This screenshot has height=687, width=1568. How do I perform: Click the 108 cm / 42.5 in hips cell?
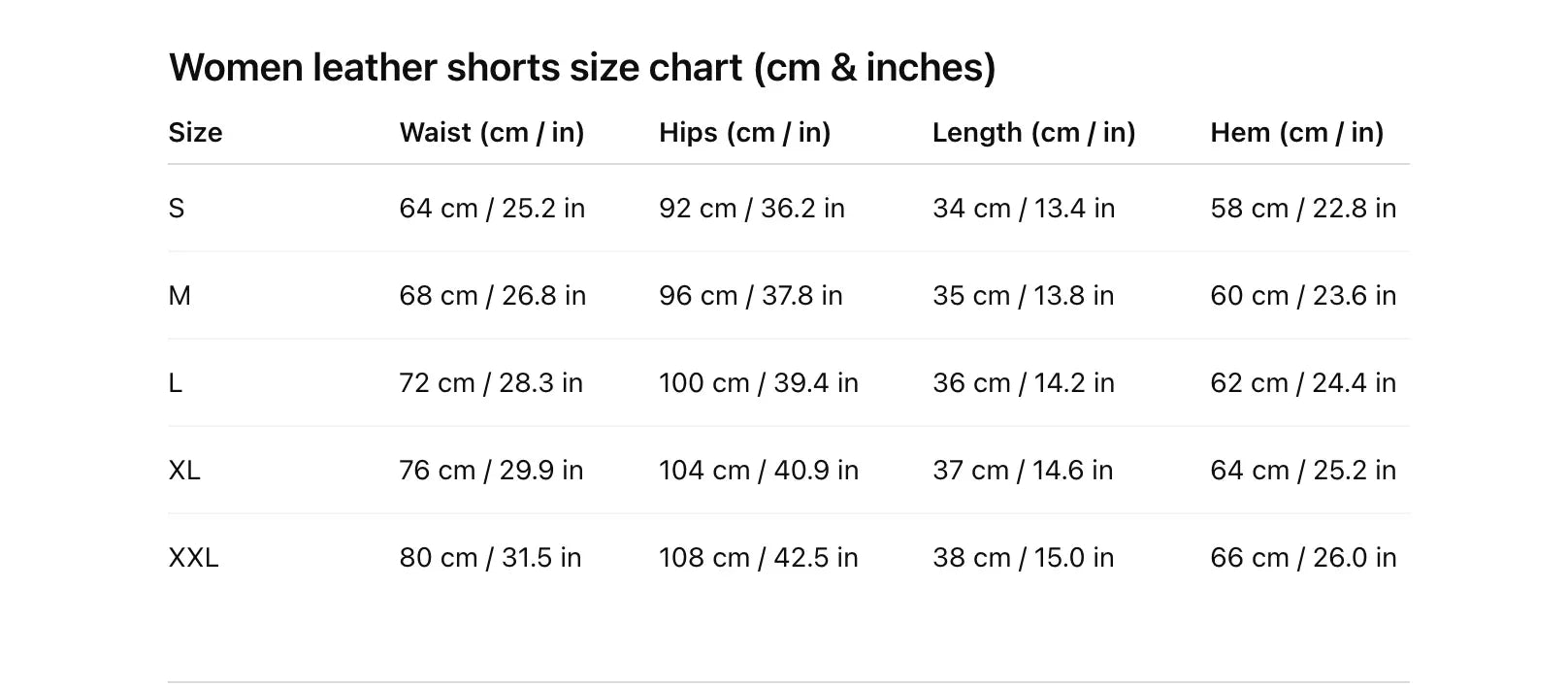pos(758,558)
